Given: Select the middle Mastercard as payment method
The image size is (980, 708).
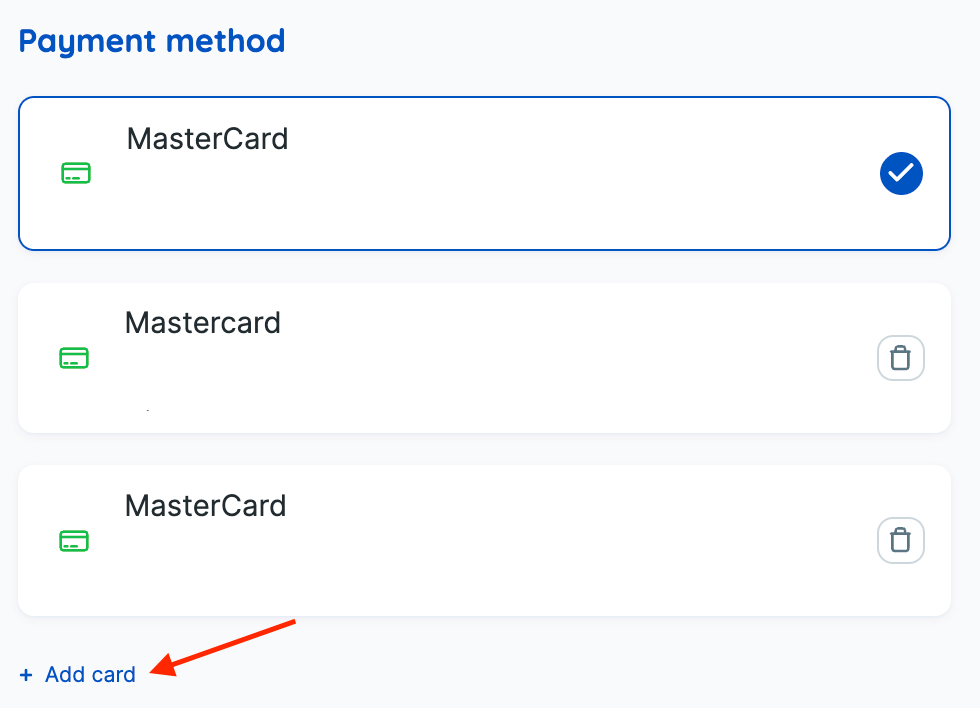Looking at the screenshot, I should click(x=480, y=358).
